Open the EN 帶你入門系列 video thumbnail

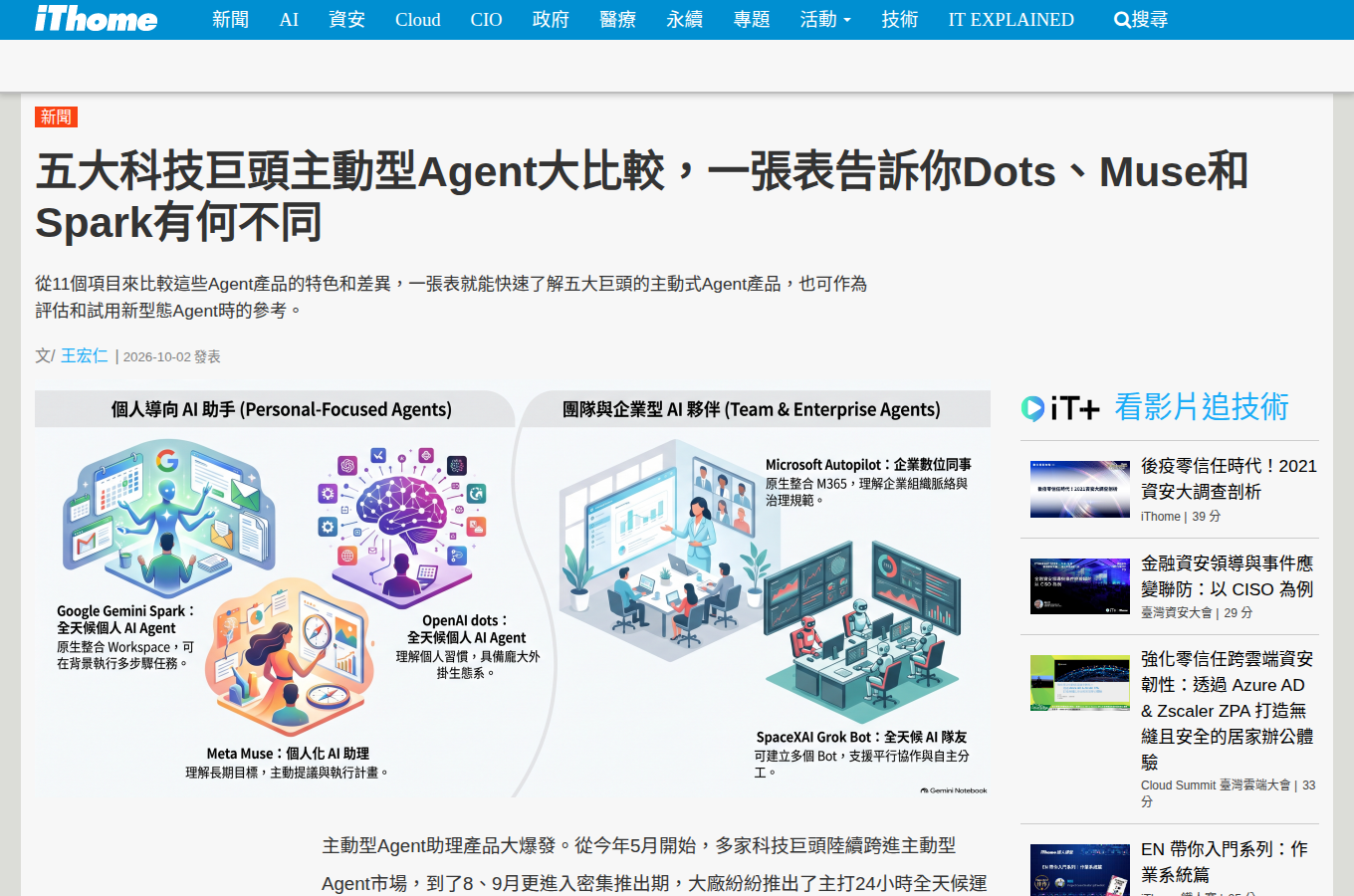tap(1080, 870)
